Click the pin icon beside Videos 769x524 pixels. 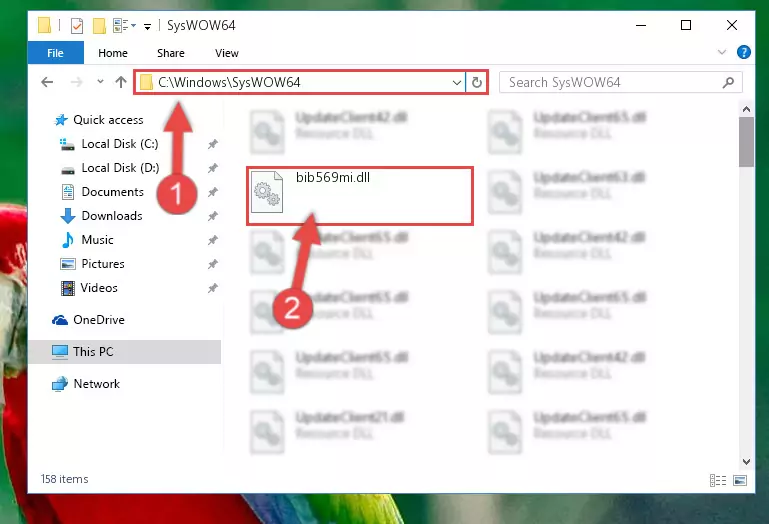pyautogui.click(x=212, y=288)
